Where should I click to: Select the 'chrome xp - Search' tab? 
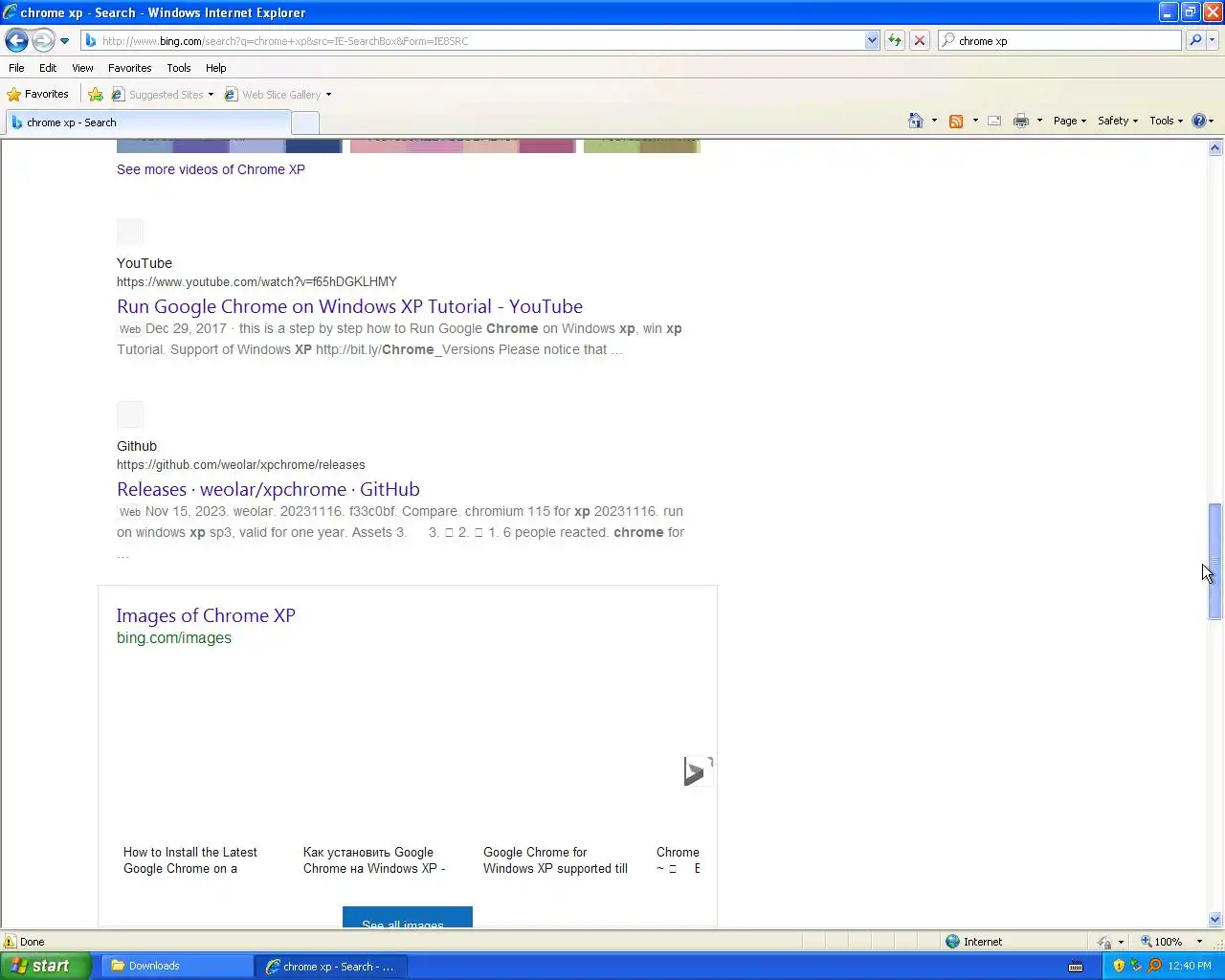[x=147, y=122]
